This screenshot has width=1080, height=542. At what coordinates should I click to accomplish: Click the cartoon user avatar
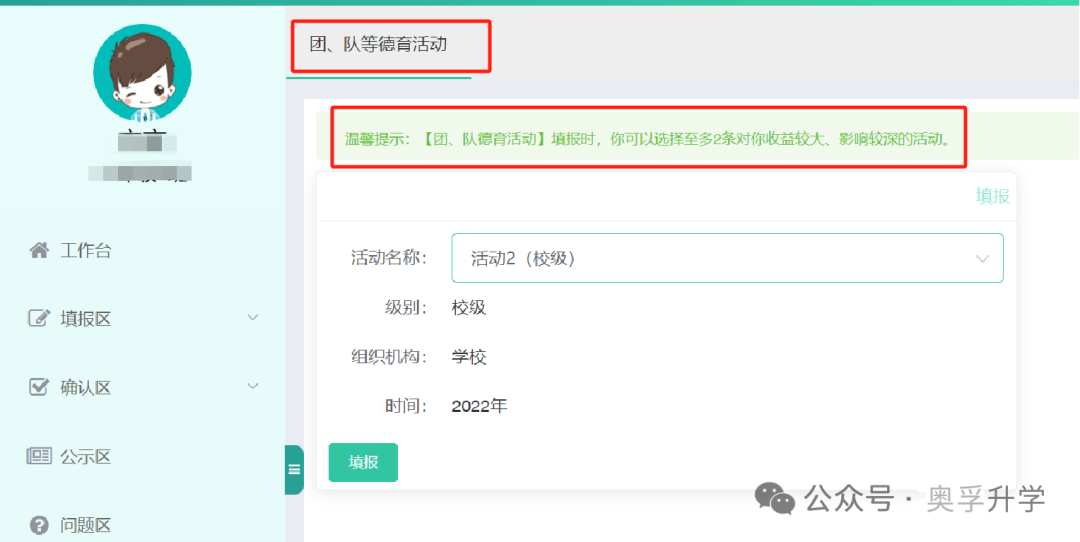pos(142,74)
